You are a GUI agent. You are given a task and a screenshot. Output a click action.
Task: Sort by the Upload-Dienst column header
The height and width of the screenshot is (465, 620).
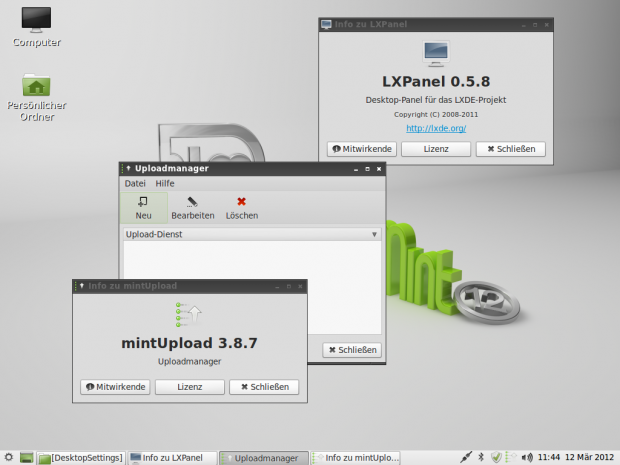(x=252, y=234)
